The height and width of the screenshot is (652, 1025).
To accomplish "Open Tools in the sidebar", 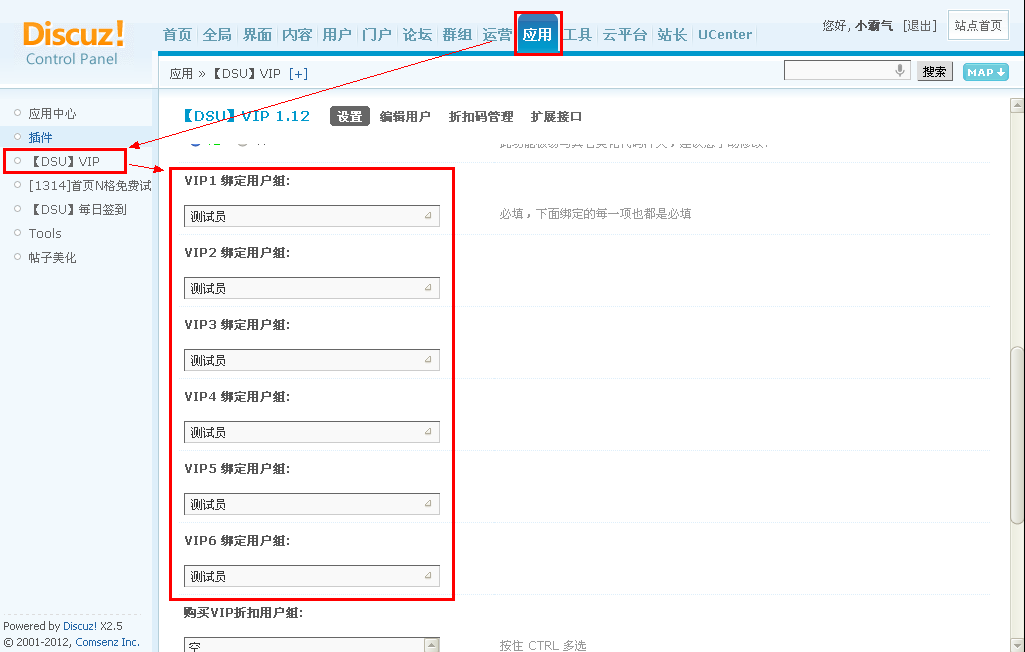I will tap(45, 233).
